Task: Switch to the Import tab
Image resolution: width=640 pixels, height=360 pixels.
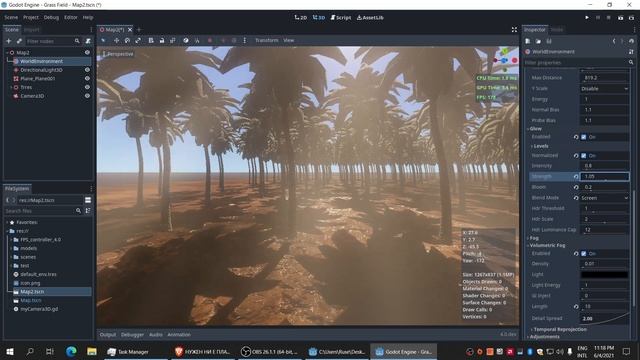Action: point(31,30)
